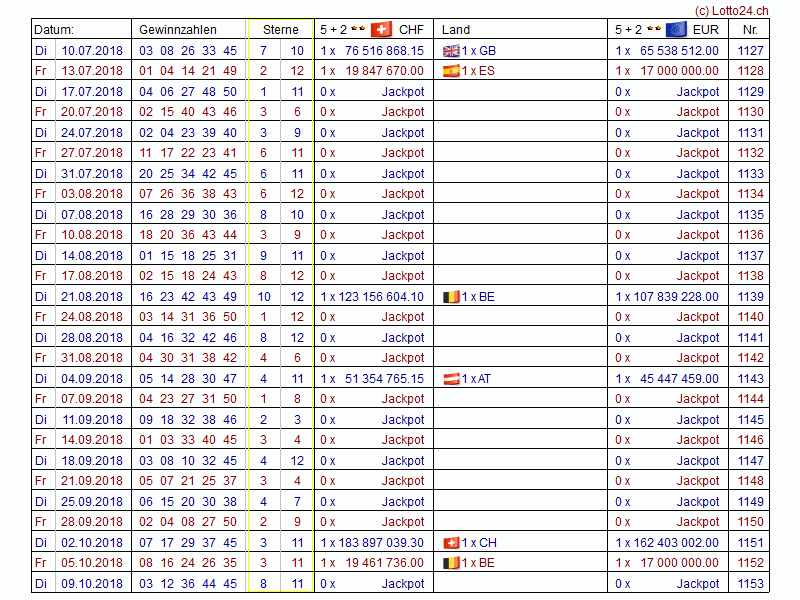Click the British flag beside 1 x GB
800x600 pixels.
click(451, 50)
